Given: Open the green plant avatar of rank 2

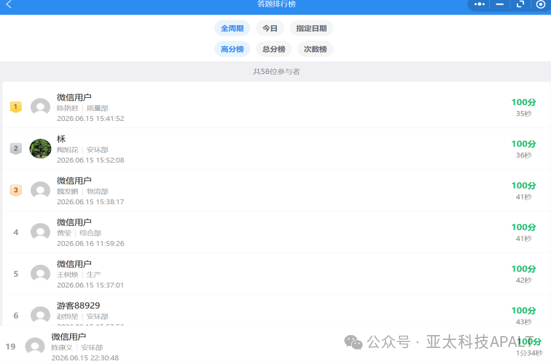Looking at the screenshot, I should tap(40, 149).
